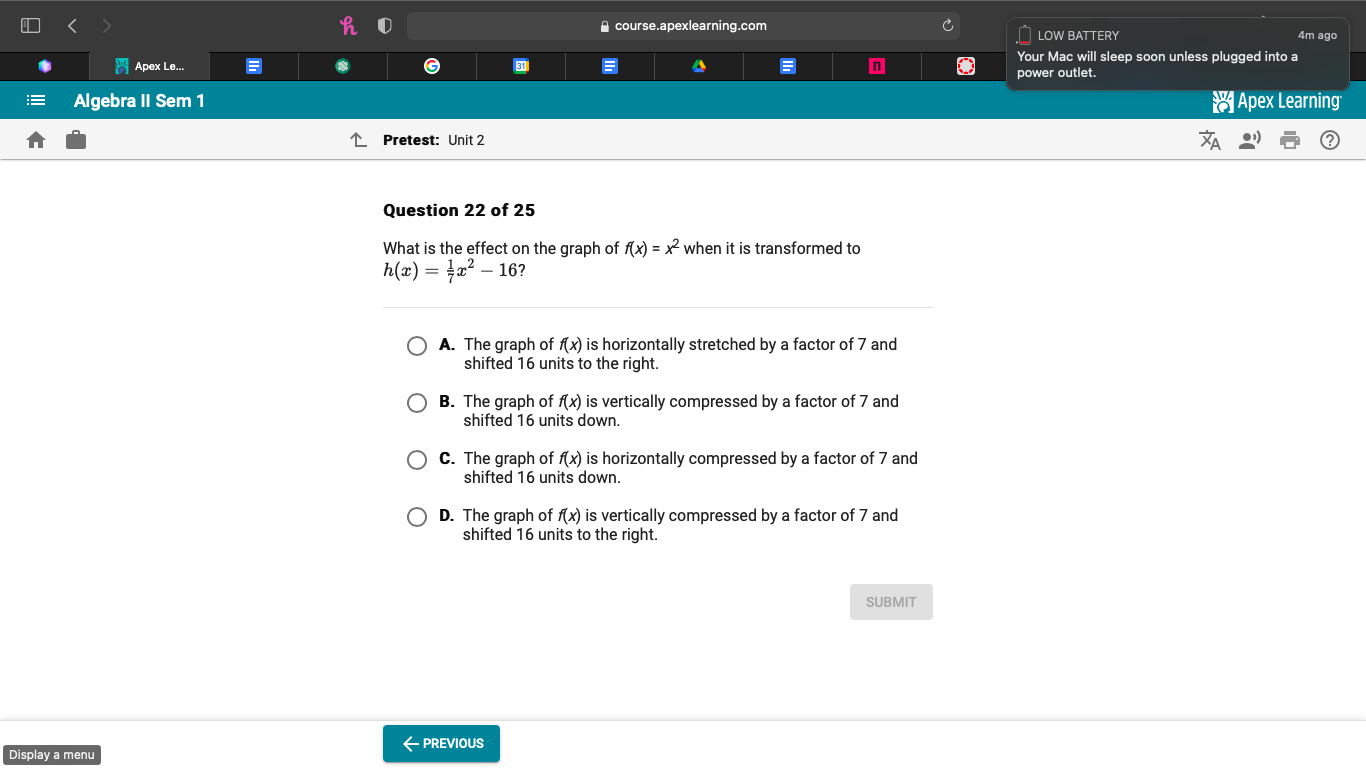Go back to the previous page
Image resolution: width=1366 pixels, height=768 pixels.
point(72,26)
